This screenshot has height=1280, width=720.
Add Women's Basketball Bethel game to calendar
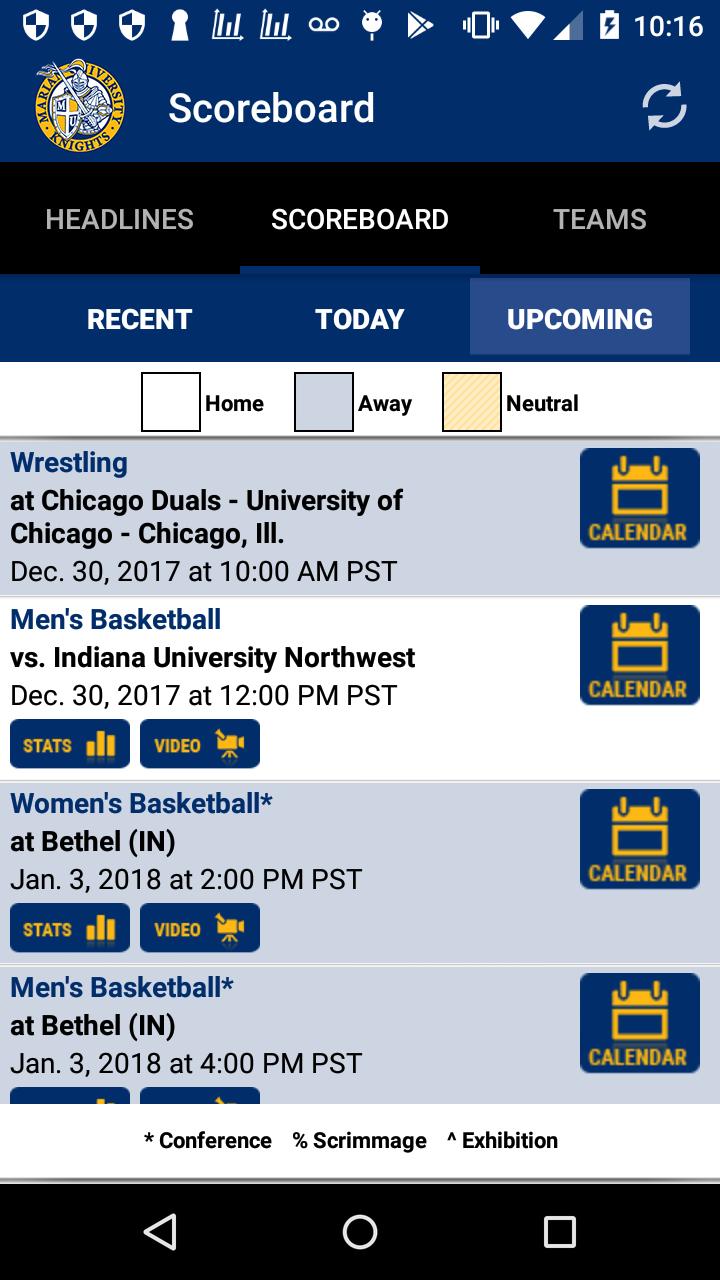click(x=639, y=839)
